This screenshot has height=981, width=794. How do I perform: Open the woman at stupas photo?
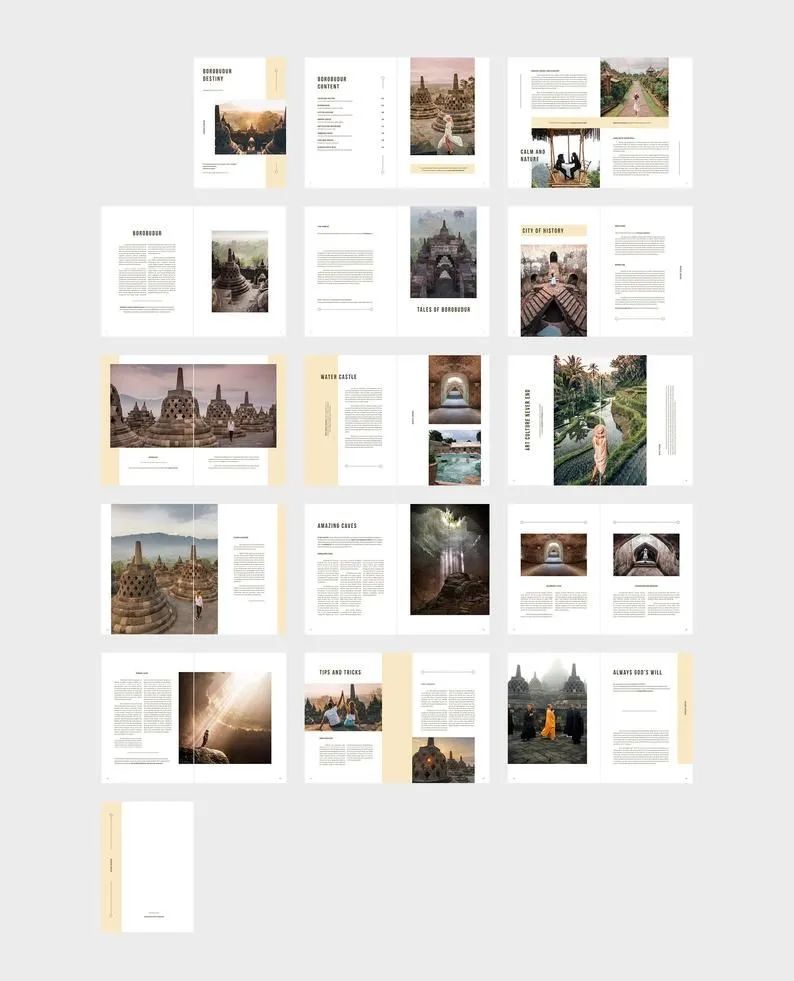(442, 106)
